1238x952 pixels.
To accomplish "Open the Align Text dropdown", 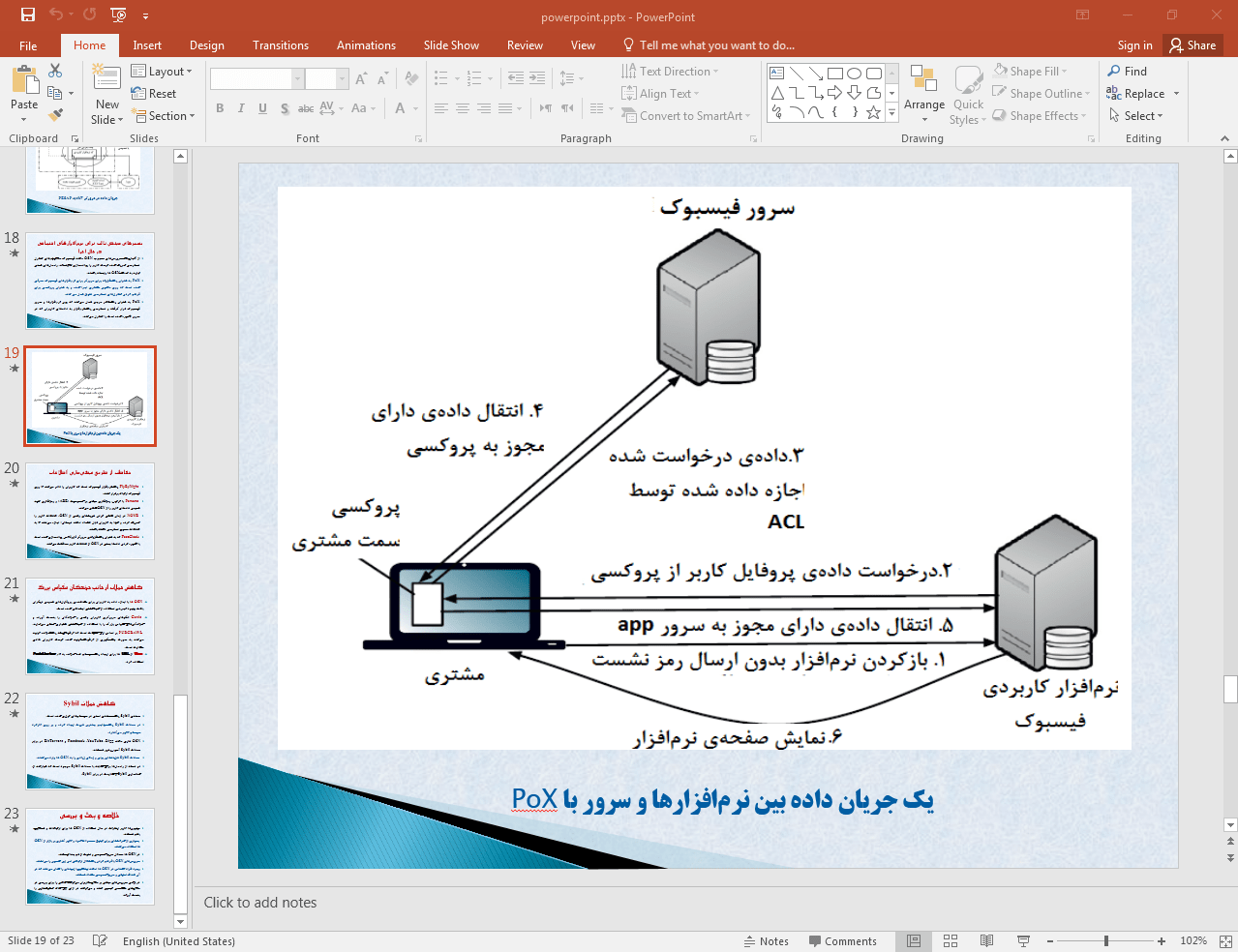I will point(660,93).
